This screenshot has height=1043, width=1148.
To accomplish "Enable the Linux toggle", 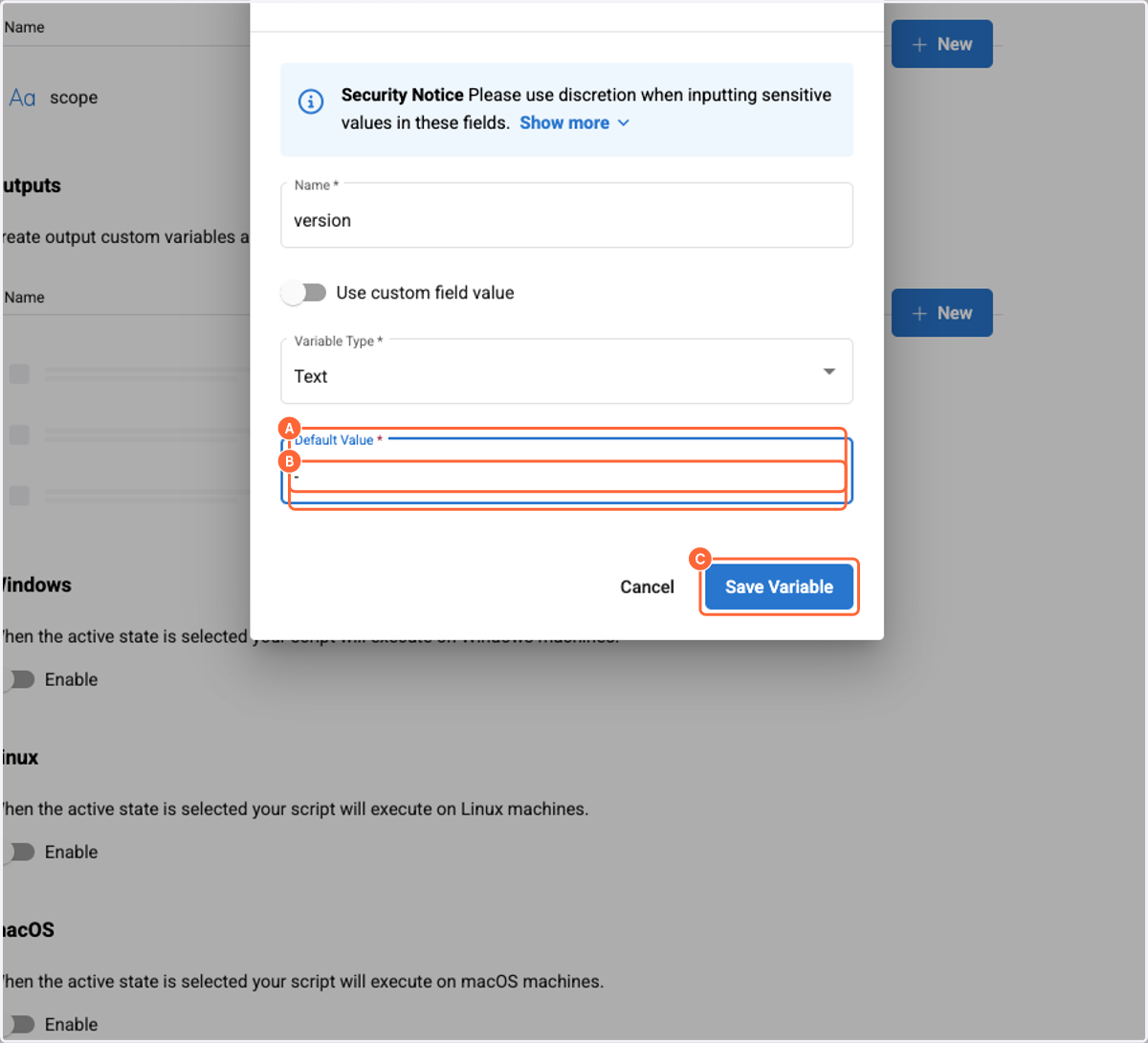I will 17,852.
